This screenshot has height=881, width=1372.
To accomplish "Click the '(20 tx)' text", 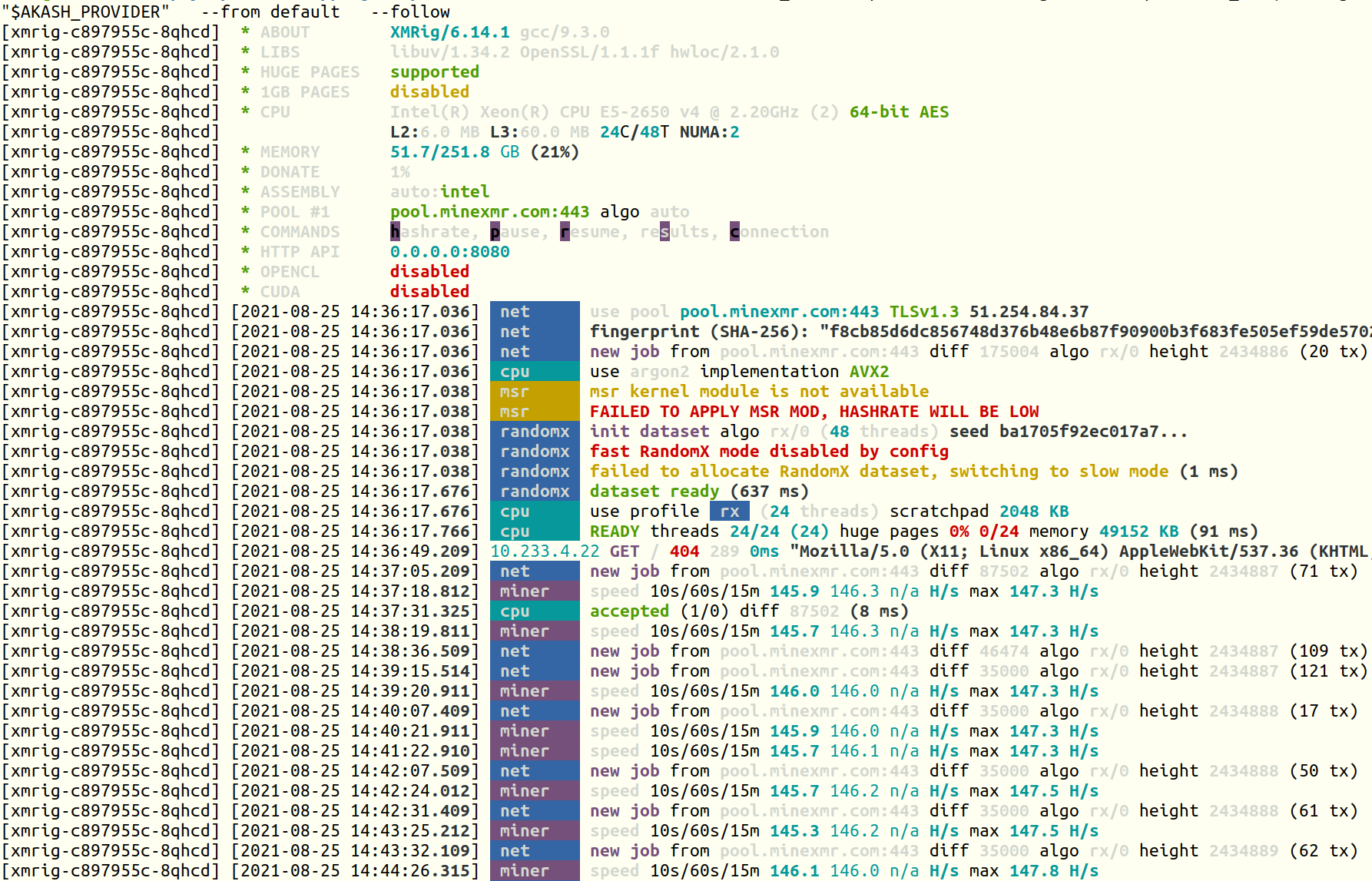I will (1334, 352).
